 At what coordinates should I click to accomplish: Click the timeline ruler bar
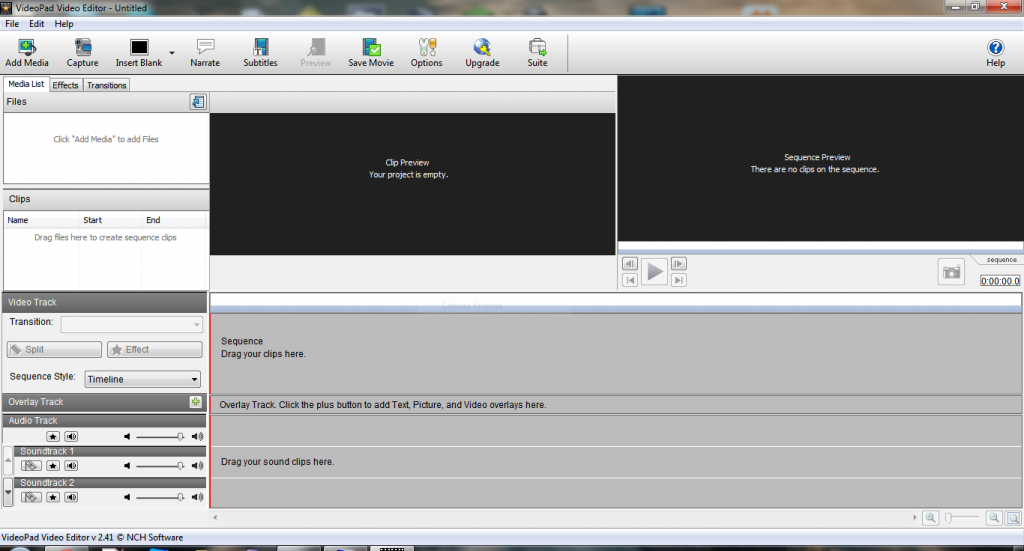point(615,302)
